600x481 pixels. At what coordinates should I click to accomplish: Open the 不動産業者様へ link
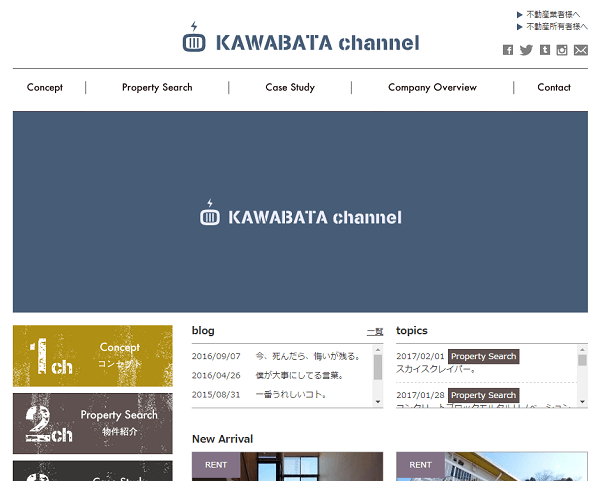point(553,15)
